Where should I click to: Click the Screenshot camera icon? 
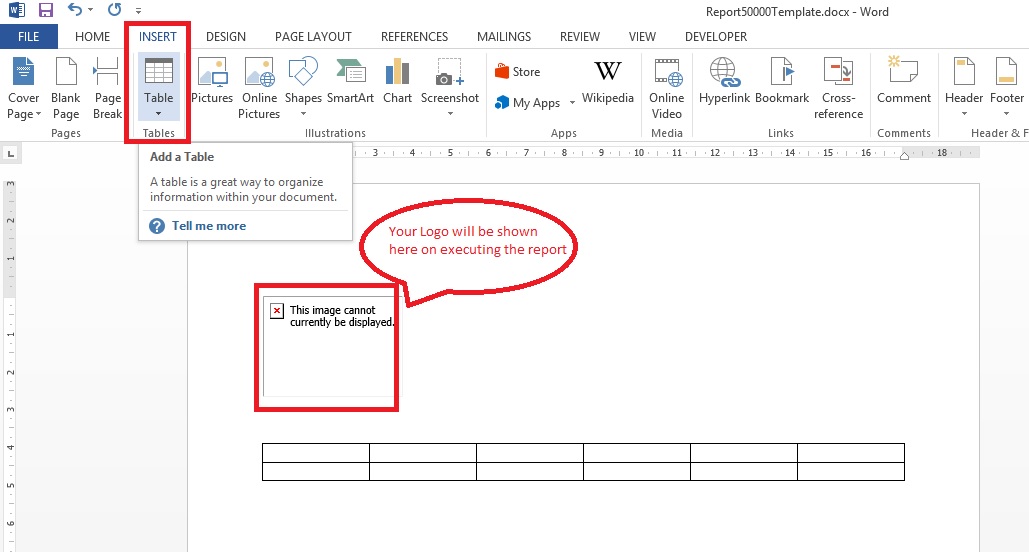[x=450, y=72]
